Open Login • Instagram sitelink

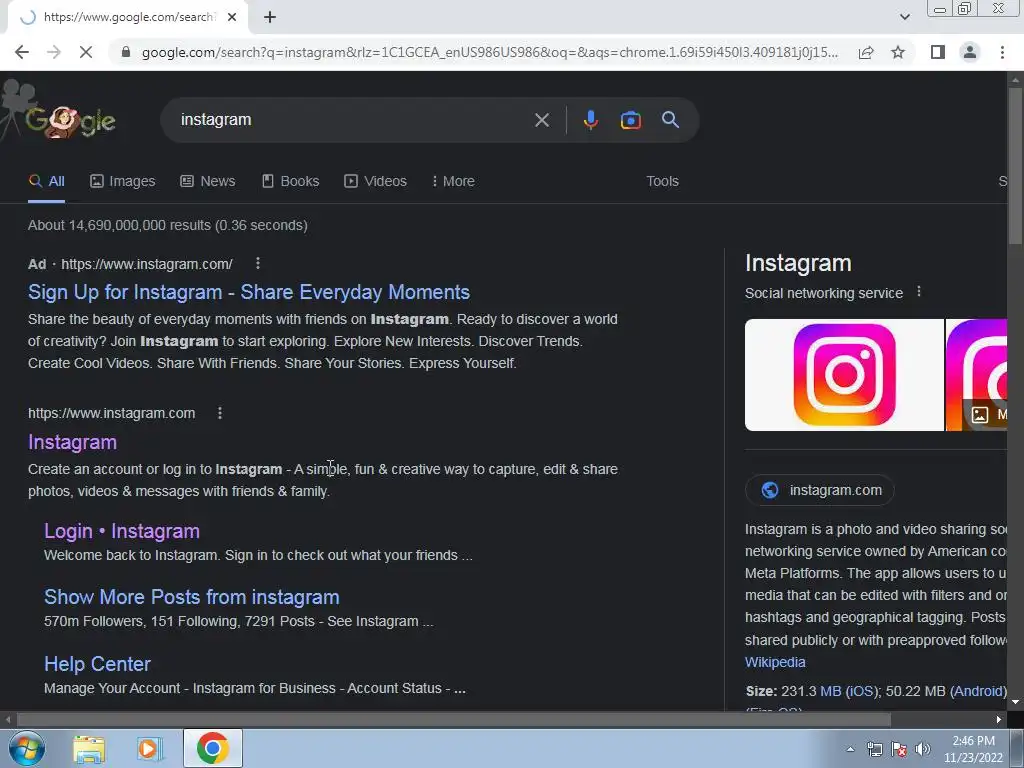[x=121, y=531]
